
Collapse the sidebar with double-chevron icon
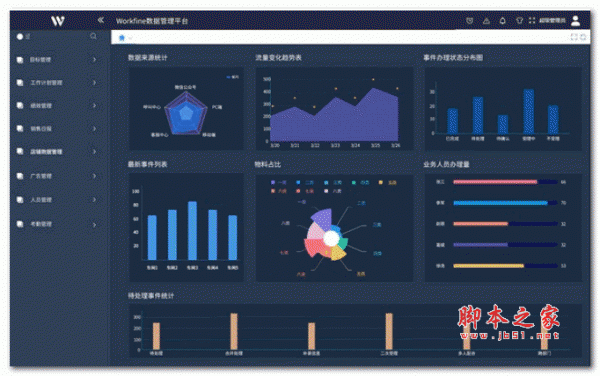(x=101, y=20)
